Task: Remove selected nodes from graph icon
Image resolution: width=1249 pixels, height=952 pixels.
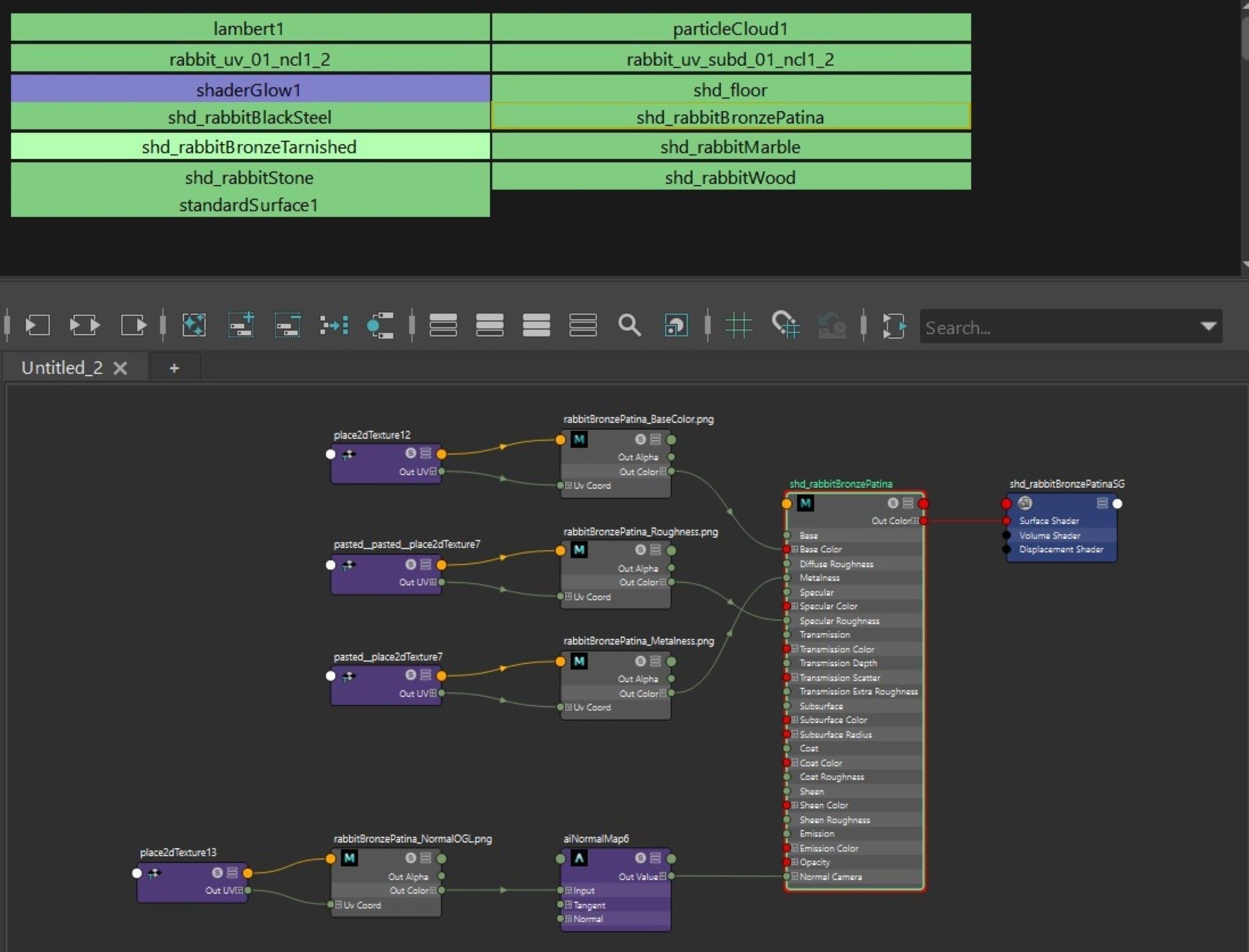Action: pos(287,325)
